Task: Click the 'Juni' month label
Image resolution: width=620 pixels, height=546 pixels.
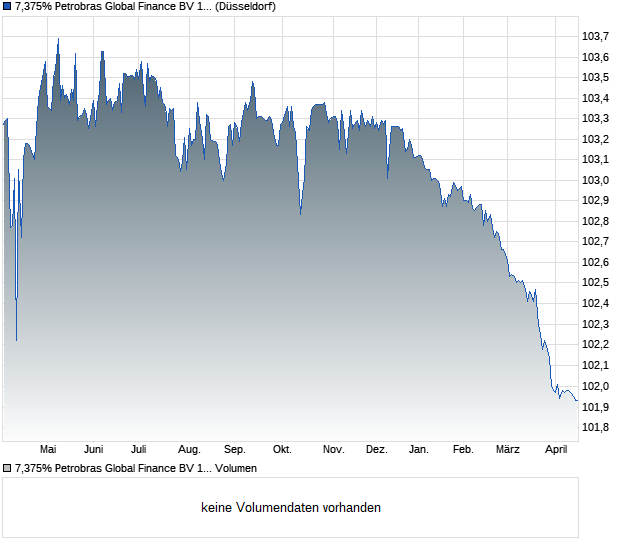Action: click(93, 450)
